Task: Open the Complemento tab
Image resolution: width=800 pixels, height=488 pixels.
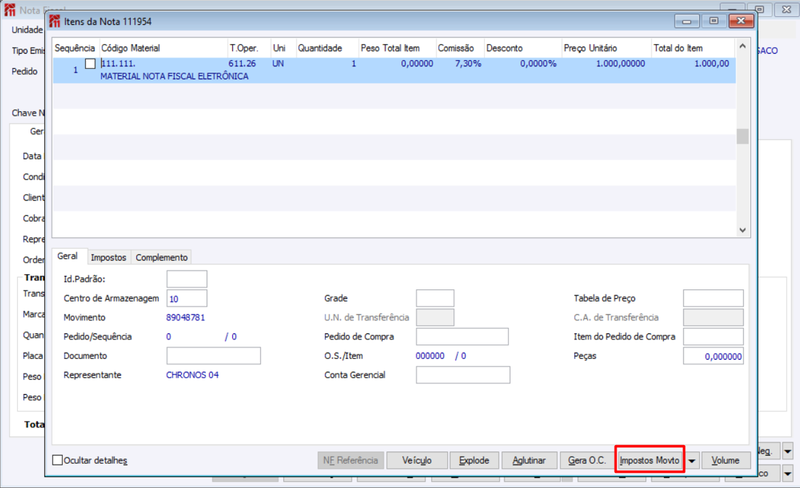Action: pos(161,258)
